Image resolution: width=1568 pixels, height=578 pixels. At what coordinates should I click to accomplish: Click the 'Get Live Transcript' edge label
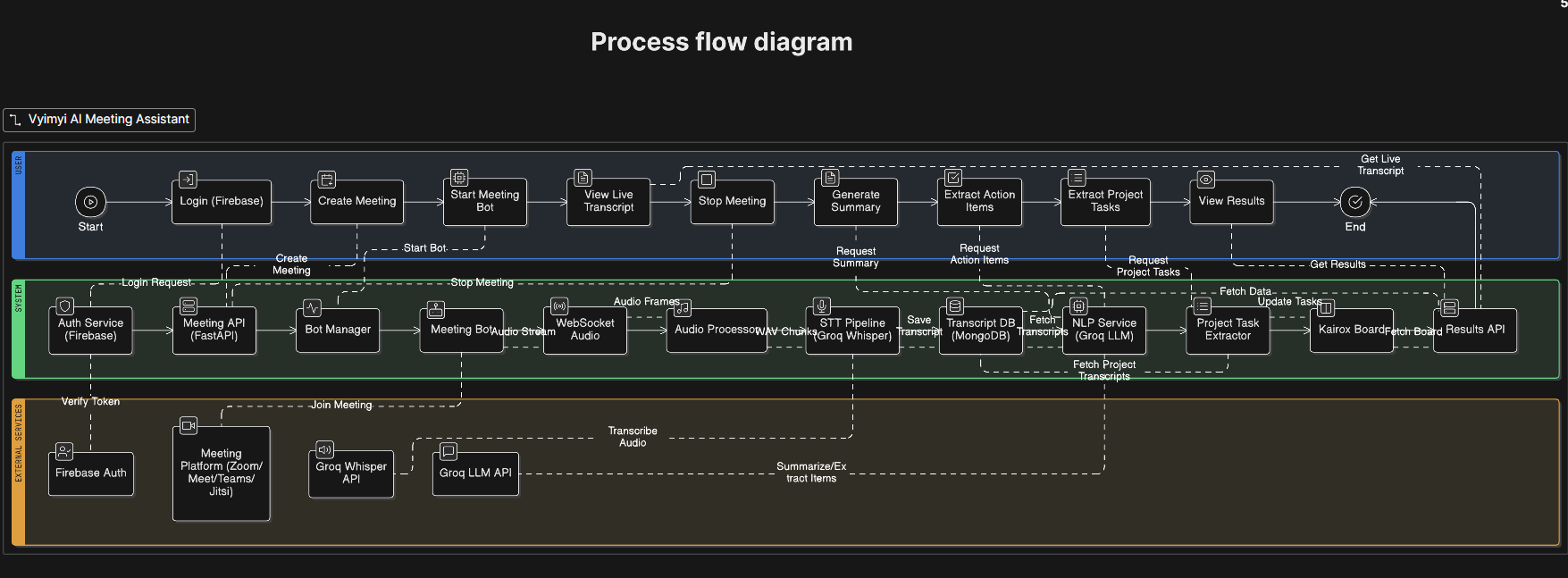(x=1380, y=165)
